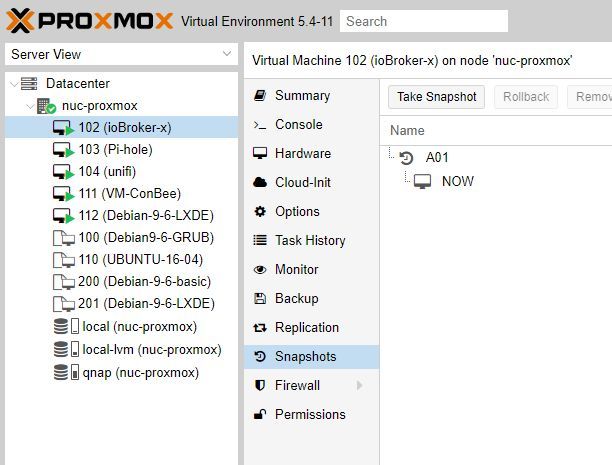Click the stopped VM icon for 100 (Debian9-6-GRUB)

(62, 238)
